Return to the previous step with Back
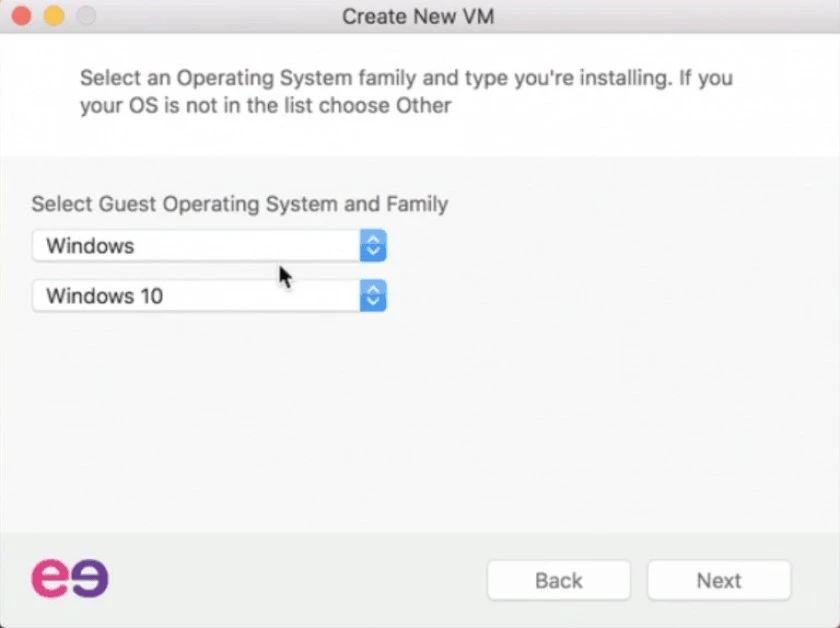This screenshot has height=628, width=840. (x=559, y=580)
